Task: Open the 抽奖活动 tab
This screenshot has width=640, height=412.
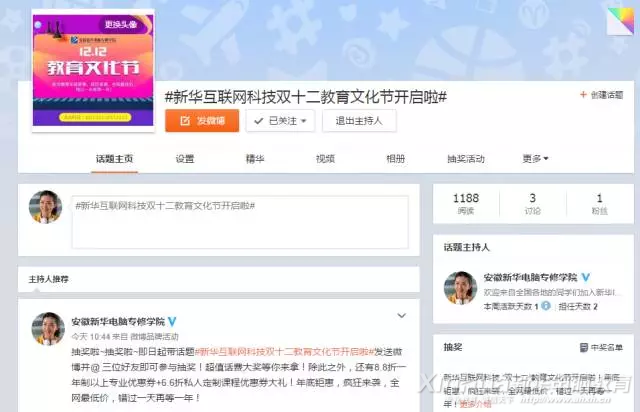Action: pyautogui.click(x=466, y=159)
